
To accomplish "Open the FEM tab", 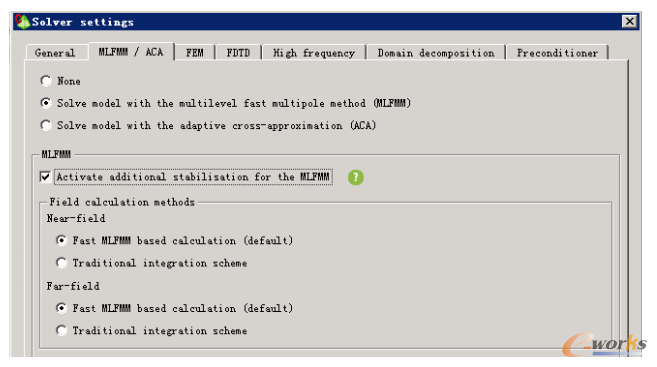I will point(195,53).
